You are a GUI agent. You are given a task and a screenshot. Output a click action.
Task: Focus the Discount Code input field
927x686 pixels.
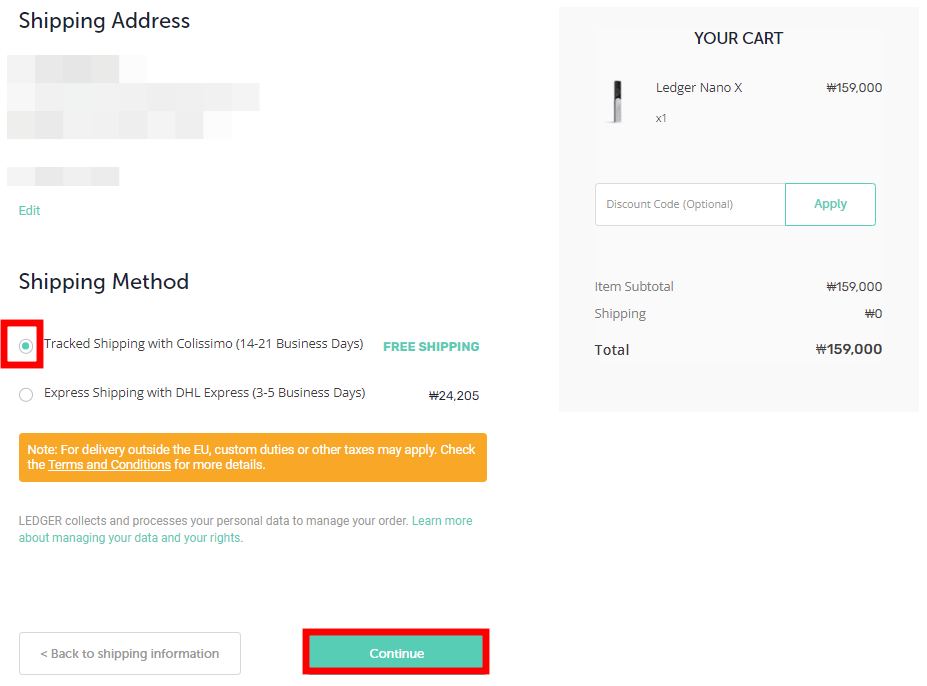(x=690, y=204)
